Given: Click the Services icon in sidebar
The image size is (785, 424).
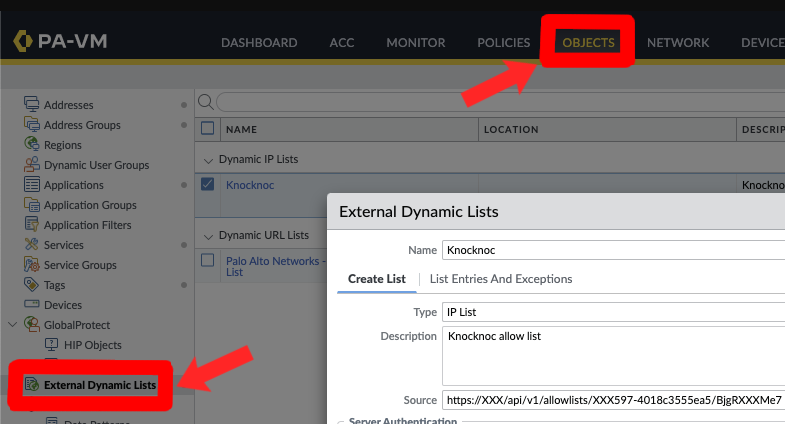Looking at the screenshot, I should coord(31,245).
